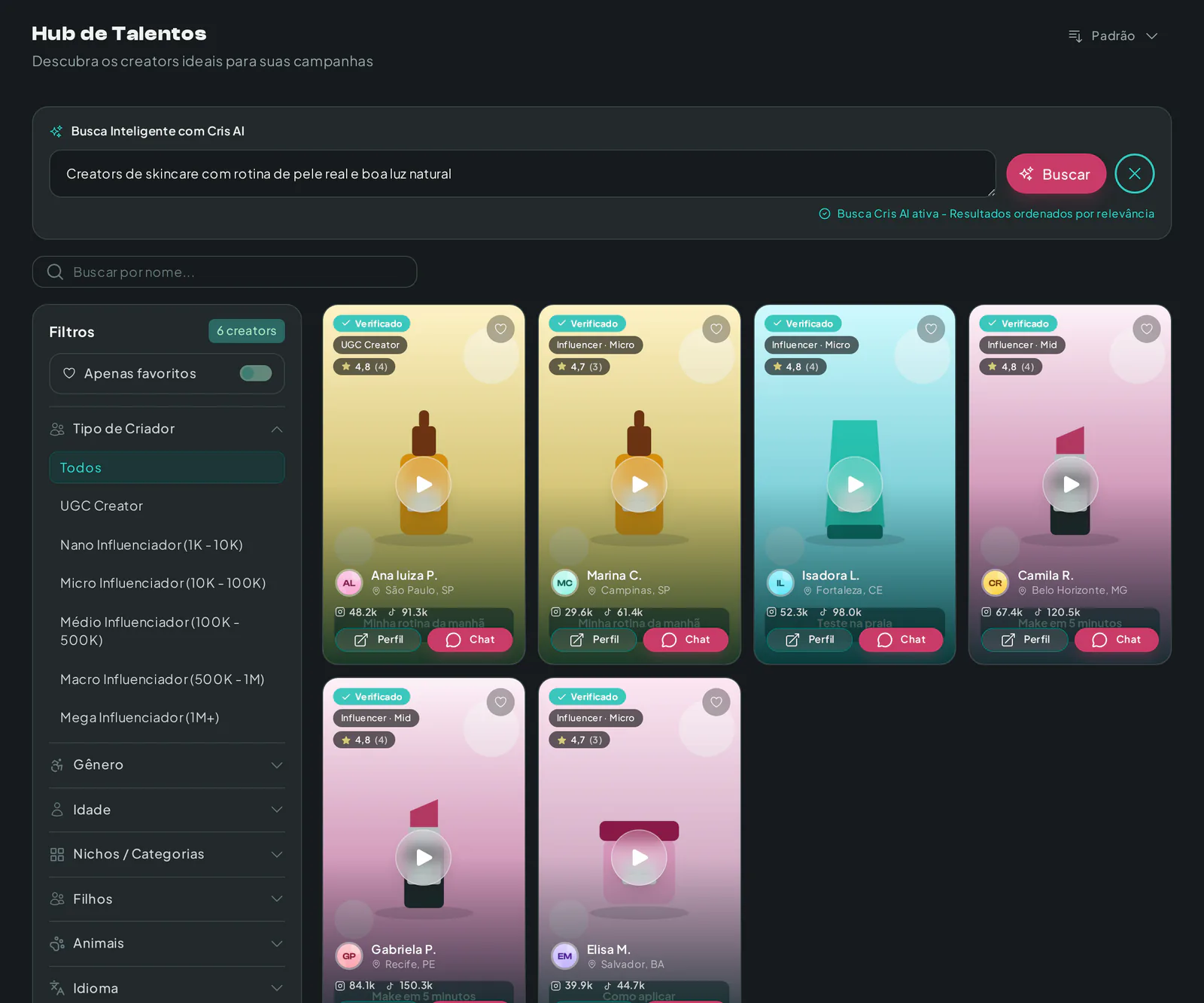Filter by Micro Influenciador (10K - 100K)
1204x1003 pixels.
click(x=167, y=583)
